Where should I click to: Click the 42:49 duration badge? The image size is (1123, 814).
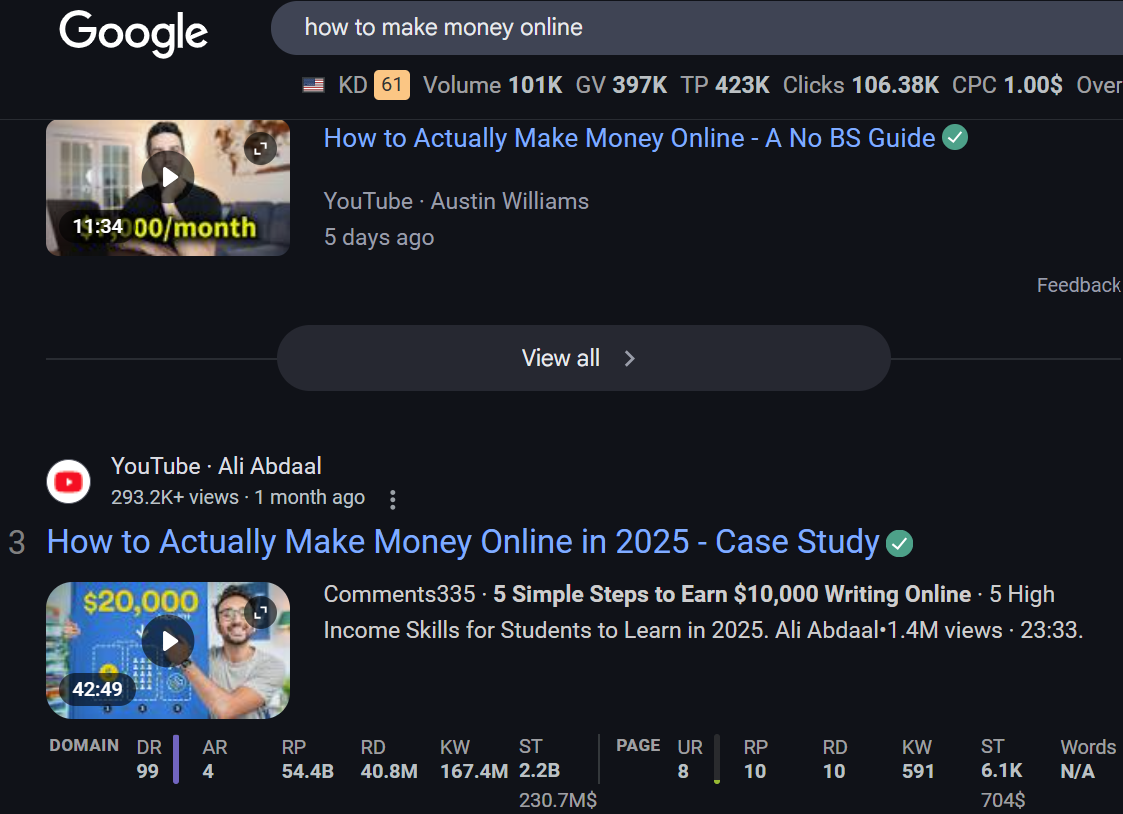97,689
